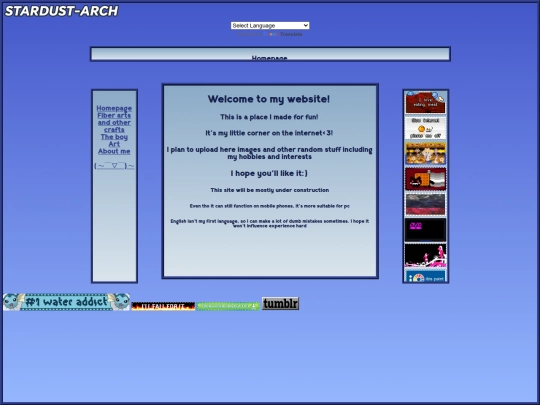This screenshot has height=405, width=540.
Task: Open the Select Language dropdown
Action: click(270, 25)
